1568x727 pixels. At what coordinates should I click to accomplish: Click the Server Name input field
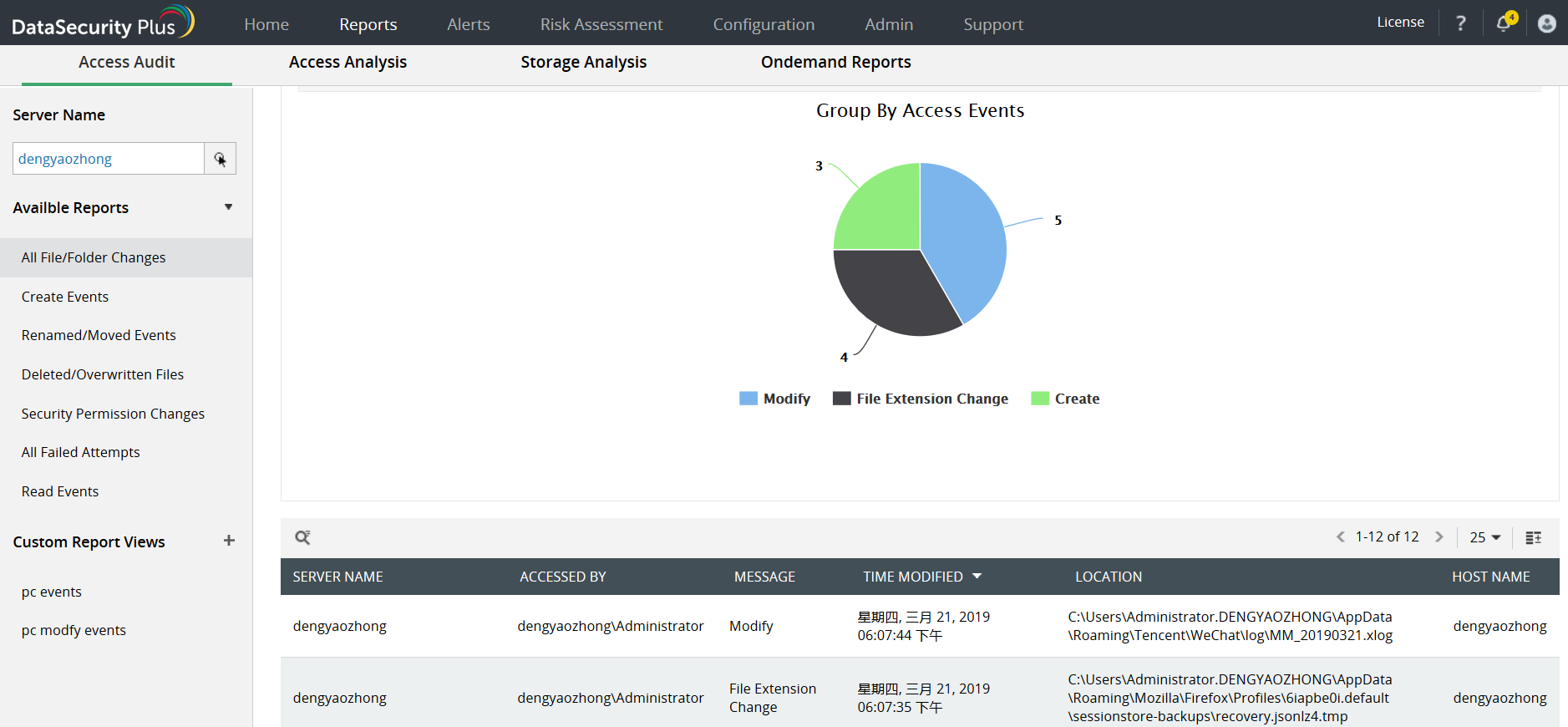click(109, 159)
